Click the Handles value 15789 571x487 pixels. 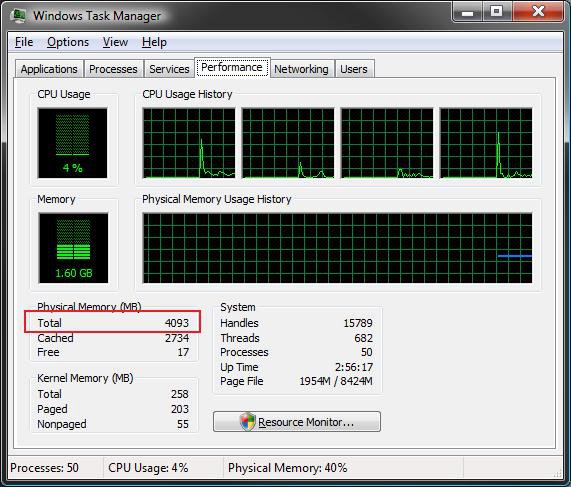point(358,323)
